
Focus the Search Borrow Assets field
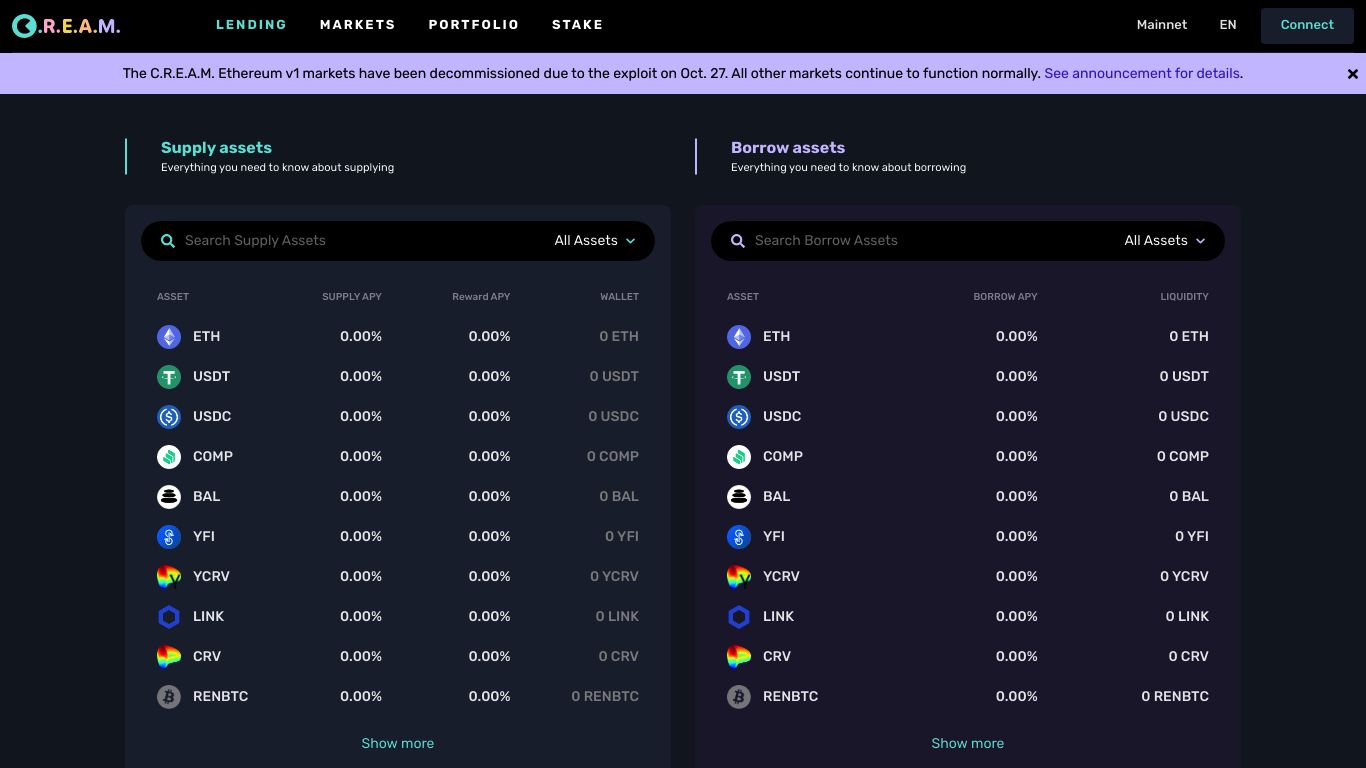930,241
